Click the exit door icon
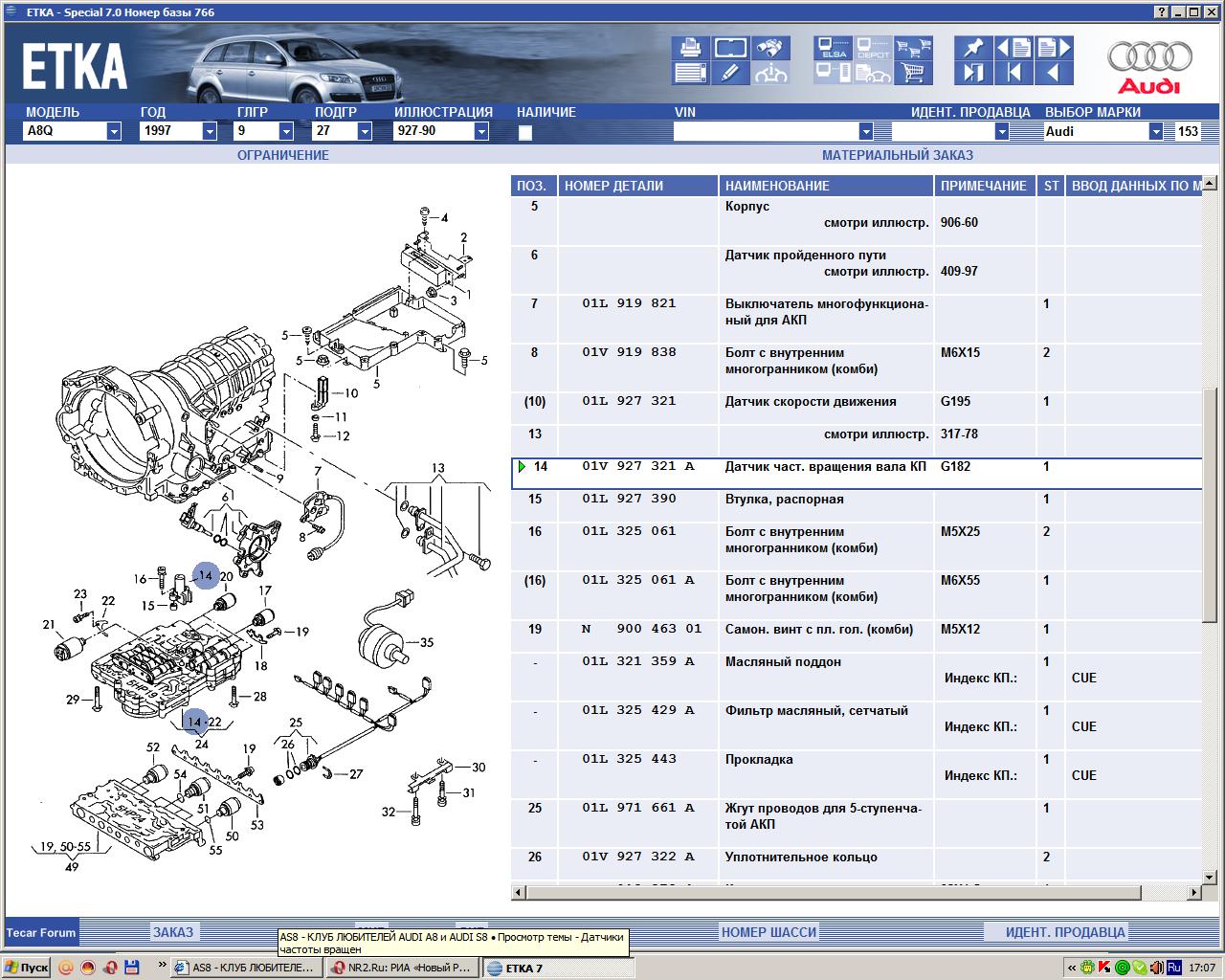Viewport: 1225px width, 980px height. [x=973, y=73]
